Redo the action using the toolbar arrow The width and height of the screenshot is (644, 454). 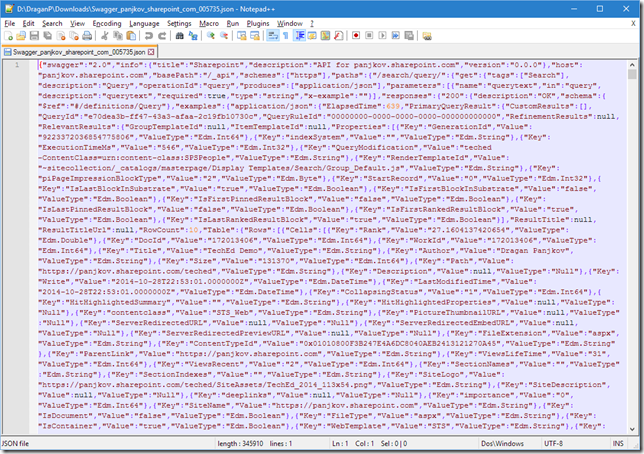(x=162, y=36)
